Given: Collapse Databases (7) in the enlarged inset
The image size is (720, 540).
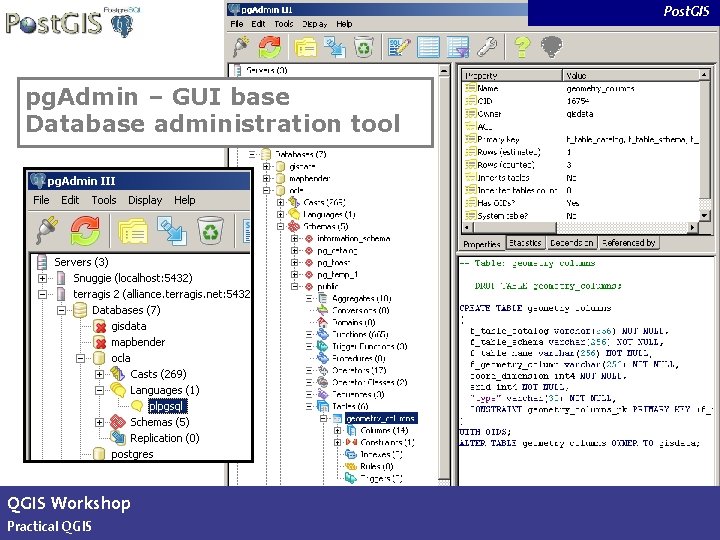Looking at the screenshot, I should point(62,310).
